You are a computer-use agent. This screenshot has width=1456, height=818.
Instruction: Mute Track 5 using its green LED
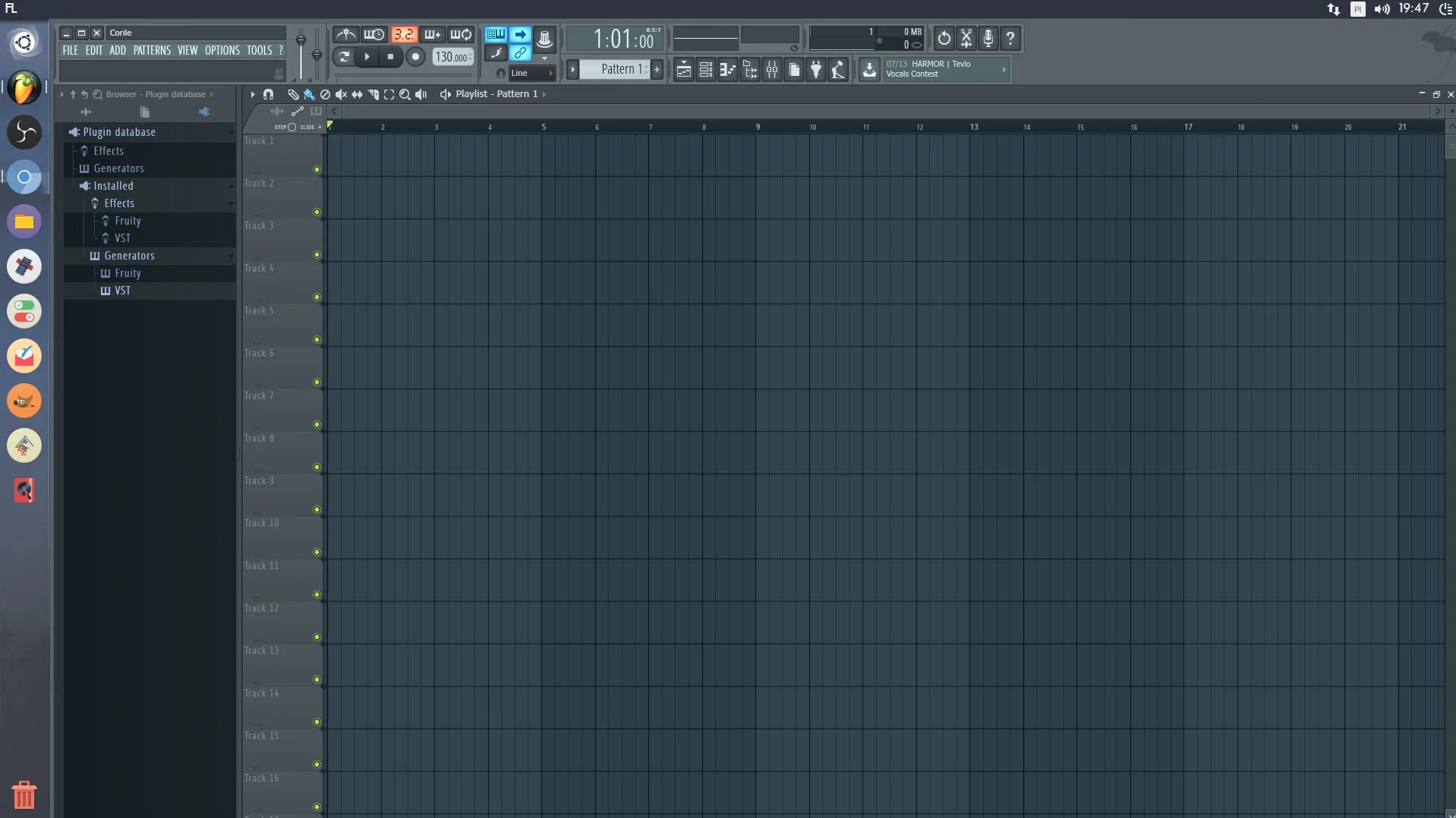317,339
